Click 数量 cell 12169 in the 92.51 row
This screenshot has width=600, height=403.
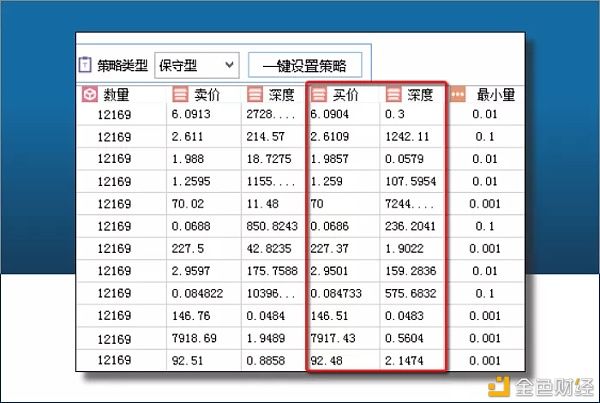[114, 360]
